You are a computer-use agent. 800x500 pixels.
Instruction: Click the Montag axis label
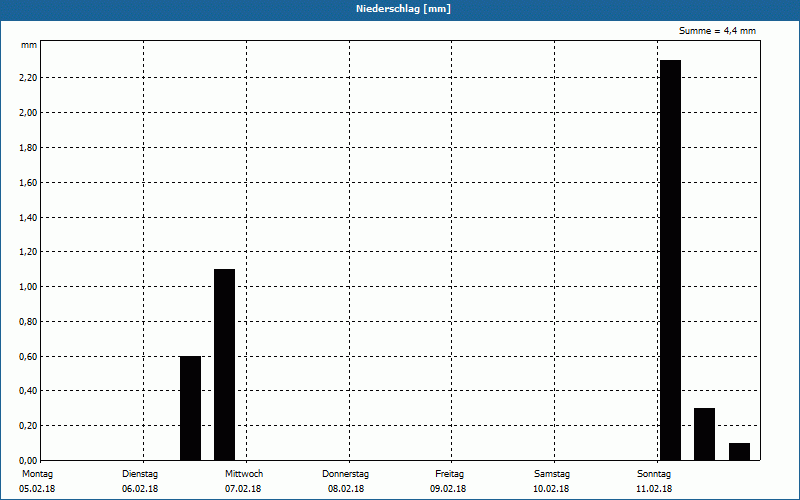click(x=37, y=474)
